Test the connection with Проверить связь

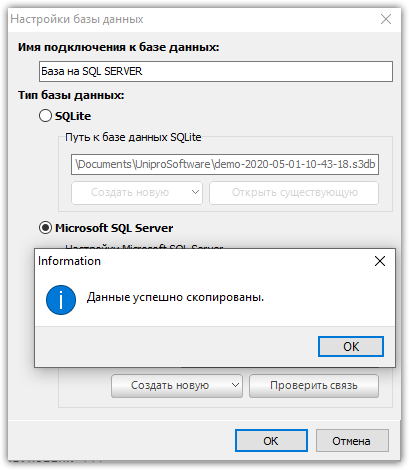(x=314, y=385)
